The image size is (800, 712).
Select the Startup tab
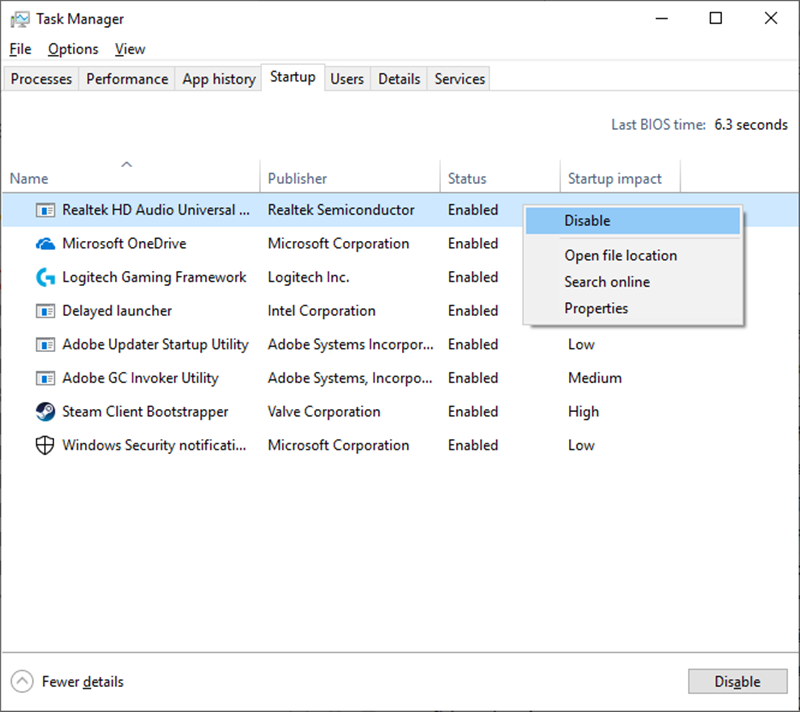[293, 77]
